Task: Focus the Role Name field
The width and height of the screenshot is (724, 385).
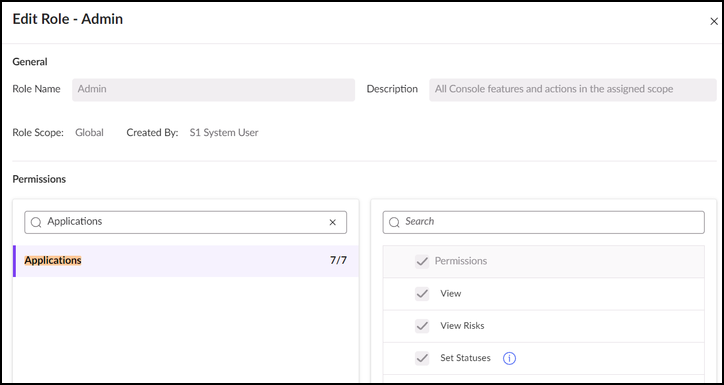Action: pyautogui.click(x=213, y=90)
